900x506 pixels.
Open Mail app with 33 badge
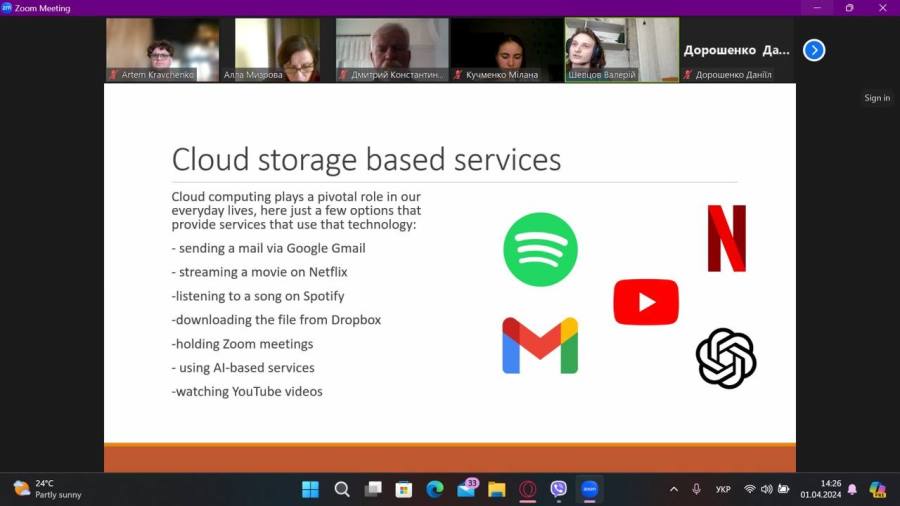tap(466, 489)
